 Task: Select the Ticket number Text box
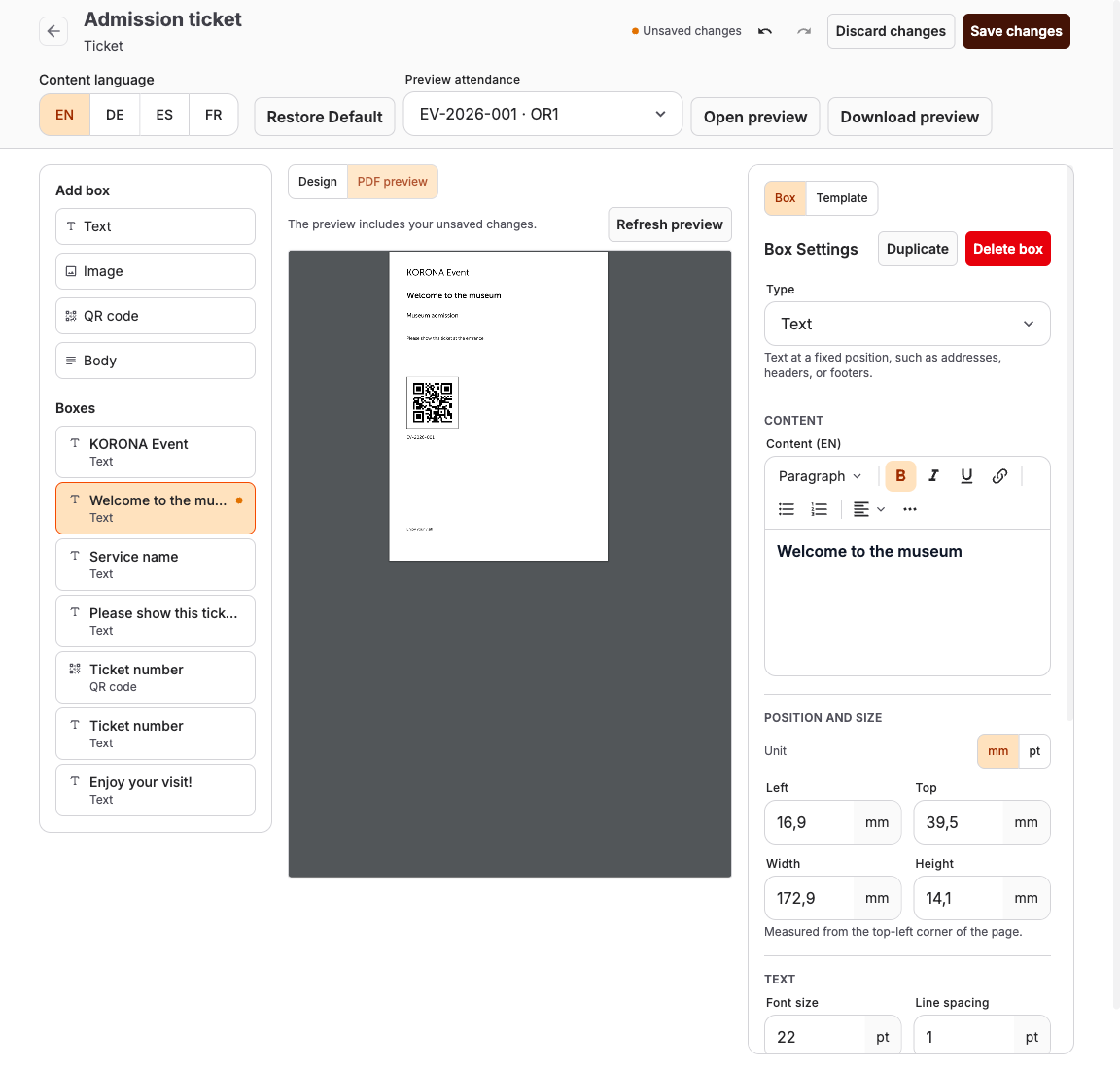(156, 734)
